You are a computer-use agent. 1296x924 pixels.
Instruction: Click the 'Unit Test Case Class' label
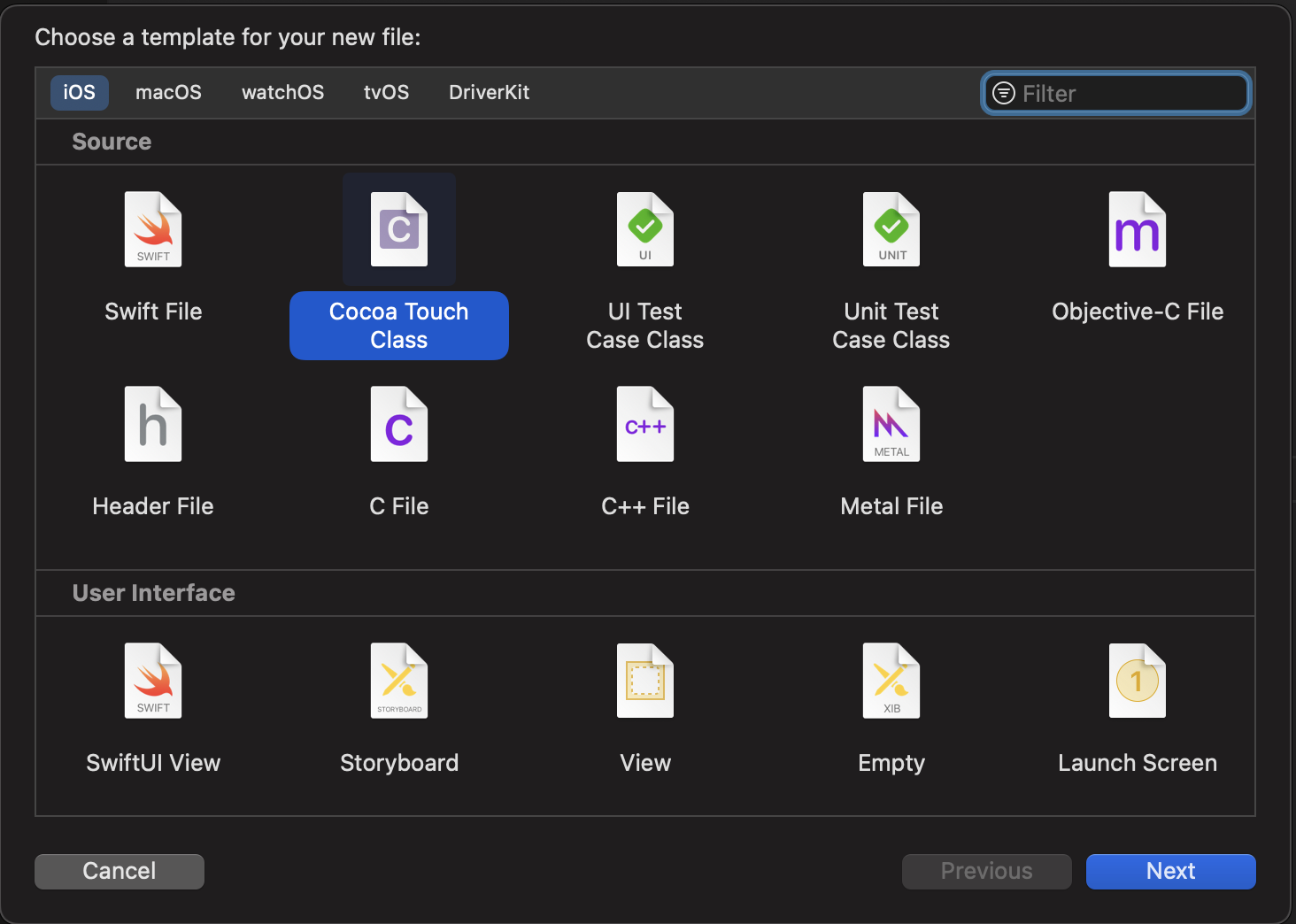click(x=891, y=326)
